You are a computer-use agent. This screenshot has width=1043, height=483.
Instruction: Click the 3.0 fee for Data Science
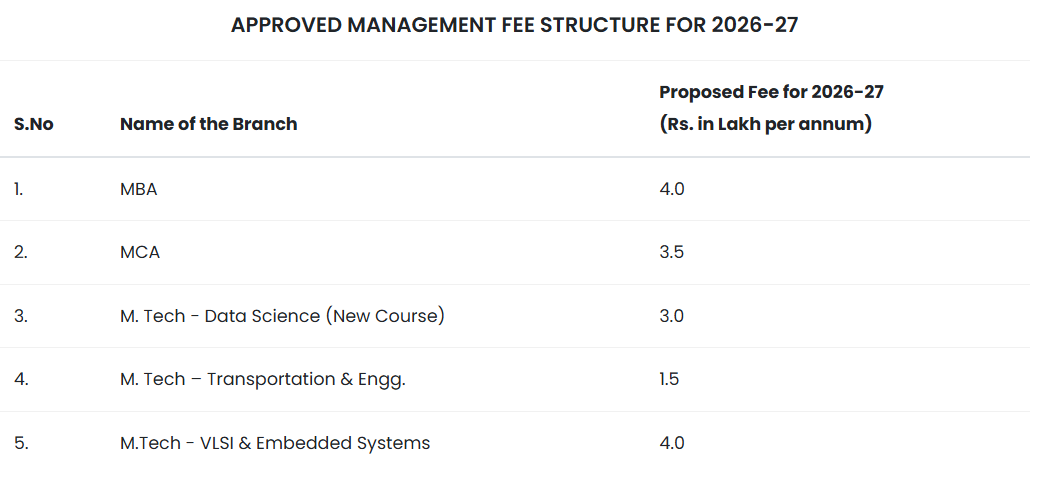coord(671,316)
